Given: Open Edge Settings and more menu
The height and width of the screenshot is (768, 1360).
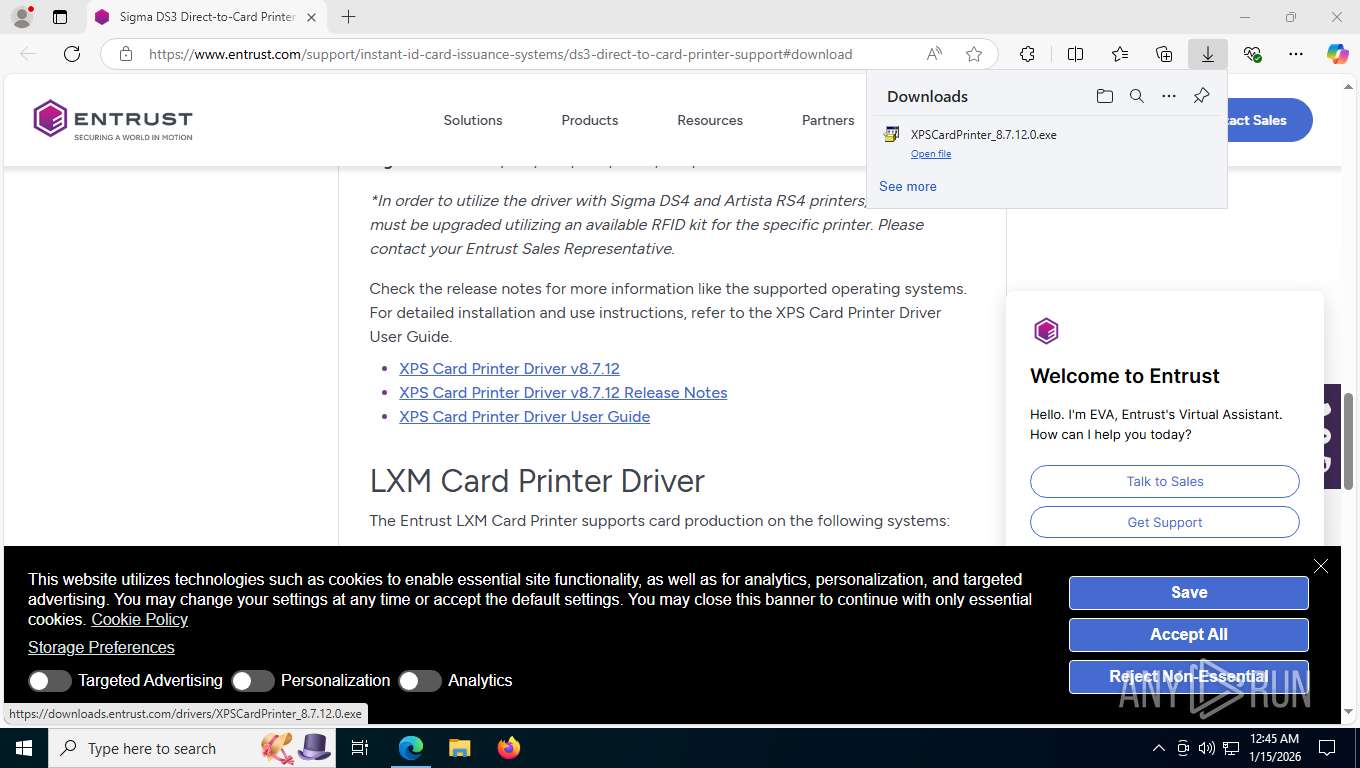Looking at the screenshot, I should (1296, 54).
